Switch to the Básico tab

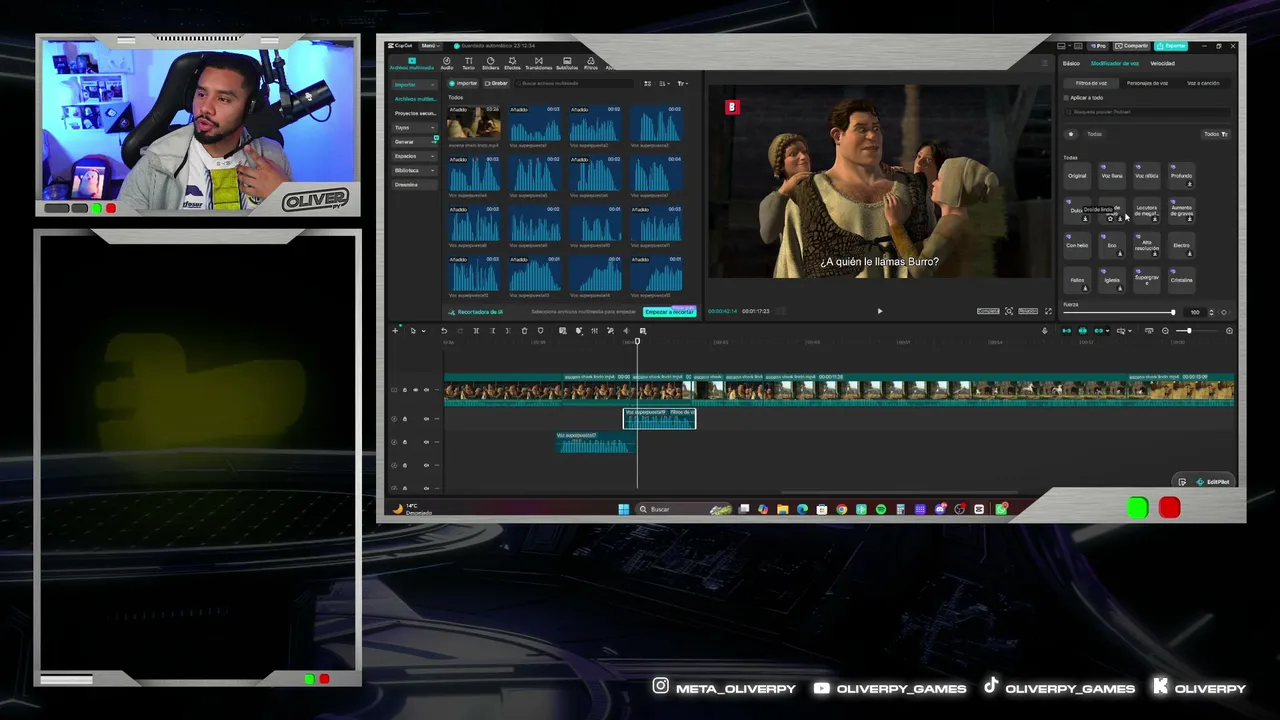[x=1071, y=63]
